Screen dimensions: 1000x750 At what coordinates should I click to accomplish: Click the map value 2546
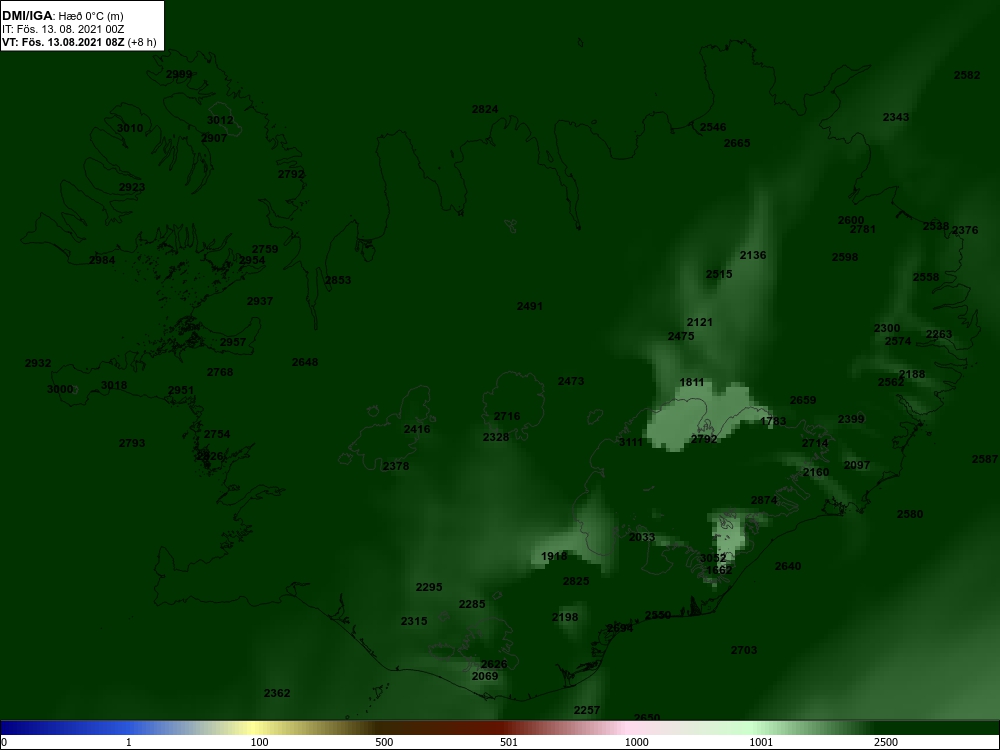pyautogui.click(x=713, y=127)
